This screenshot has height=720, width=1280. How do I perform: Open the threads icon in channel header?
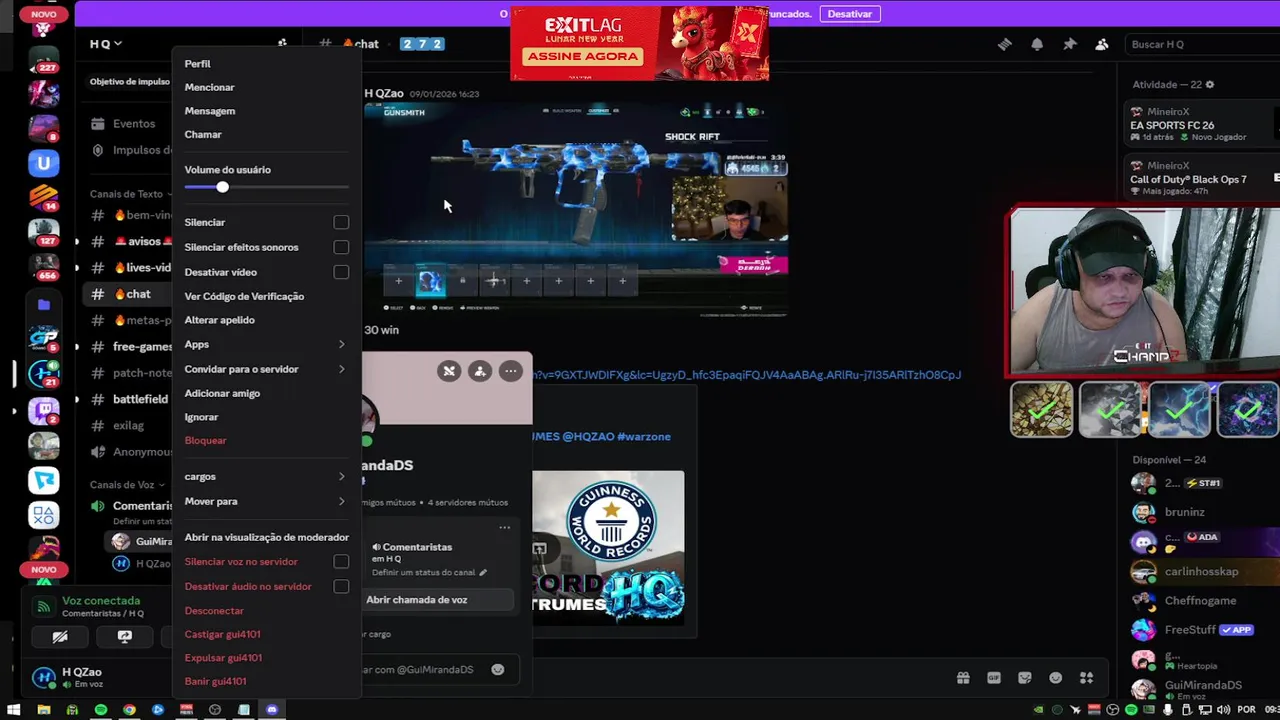pyautogui.click(x=1005, y=44)
